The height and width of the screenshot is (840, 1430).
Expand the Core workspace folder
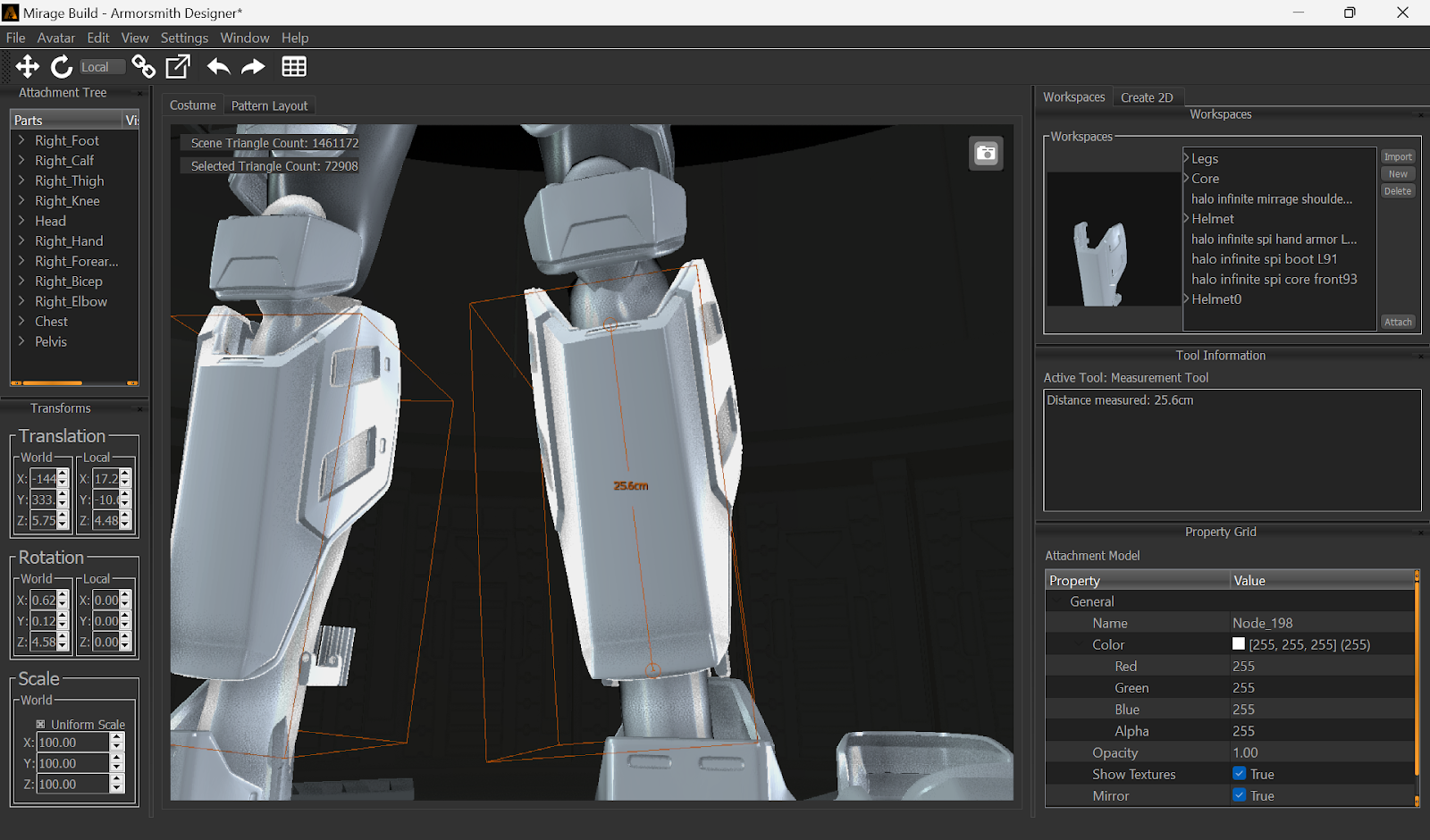1187,178
